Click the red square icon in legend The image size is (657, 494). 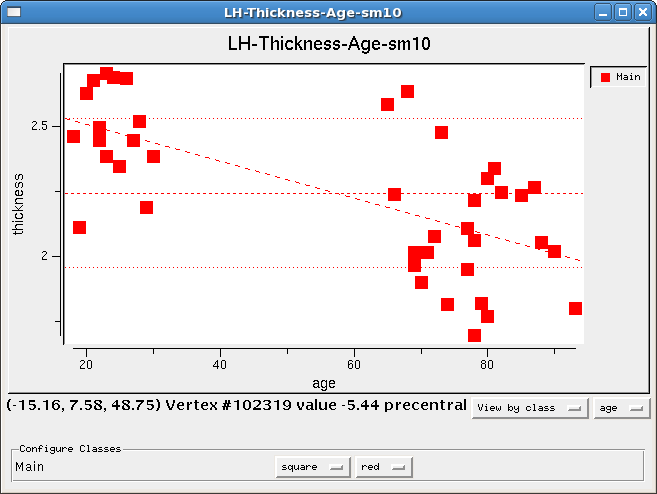(605, 77)
